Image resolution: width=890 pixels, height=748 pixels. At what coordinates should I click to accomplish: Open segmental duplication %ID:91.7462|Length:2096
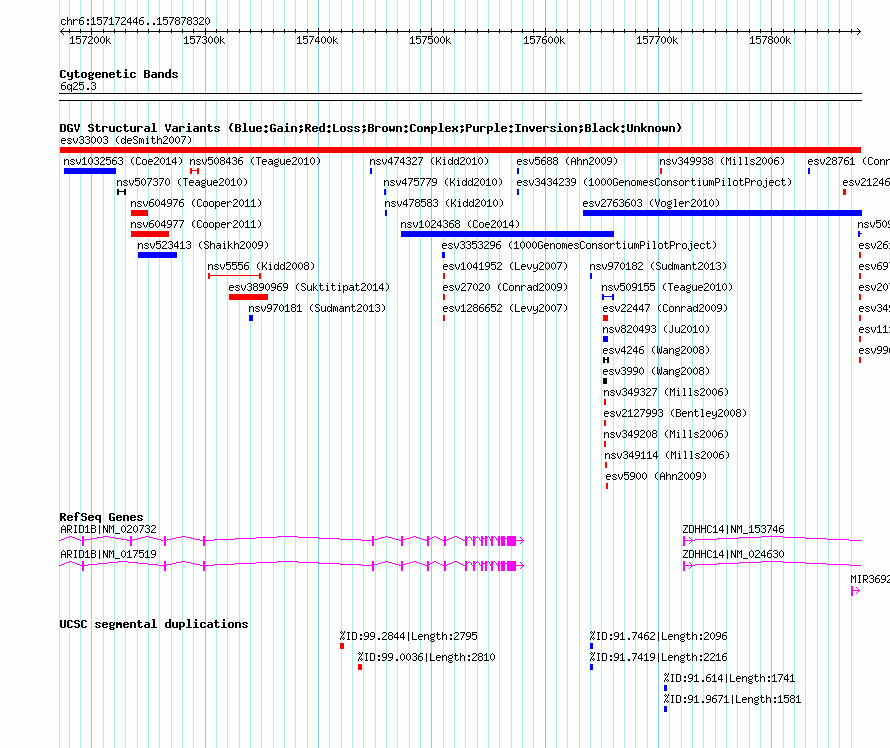coord(658,636)
